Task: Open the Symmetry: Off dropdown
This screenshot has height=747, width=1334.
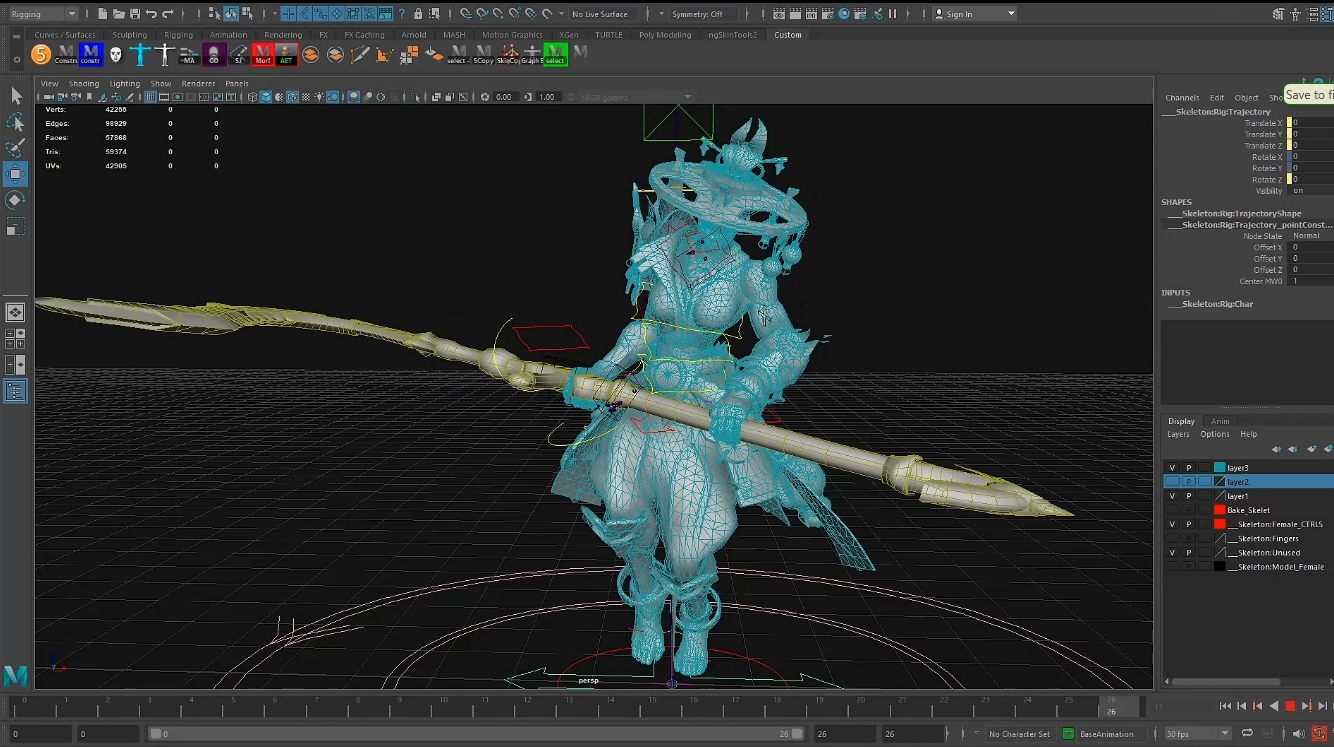Action: (704, 14)
